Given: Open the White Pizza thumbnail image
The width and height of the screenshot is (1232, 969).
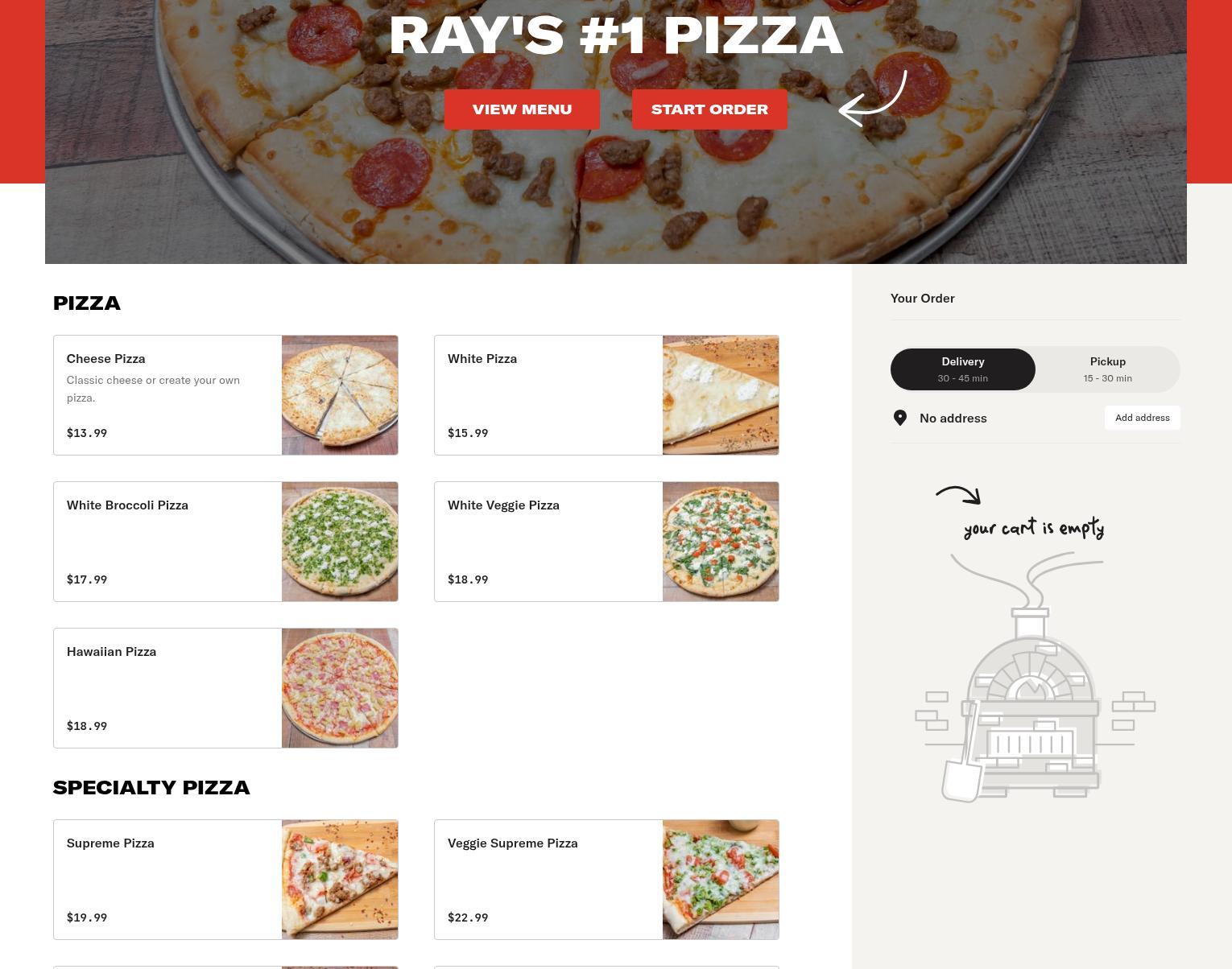Looking at the screenshot, I should (721, 395).
